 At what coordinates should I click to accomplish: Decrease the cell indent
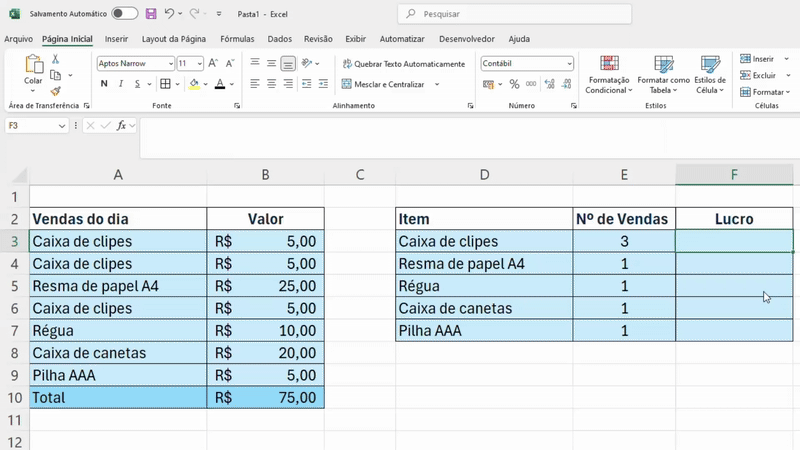(306, 84)
